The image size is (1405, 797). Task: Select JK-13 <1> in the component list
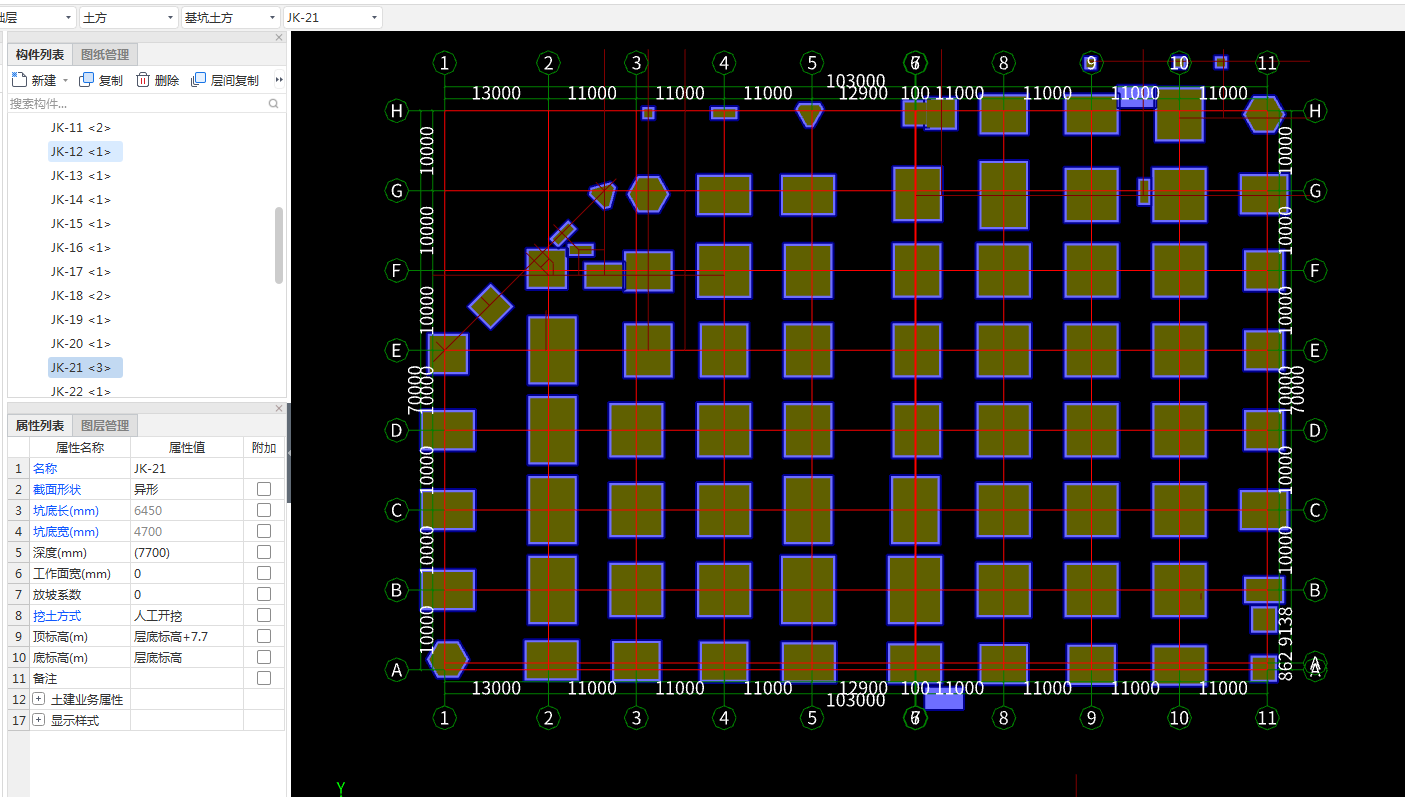pos(81,176)
